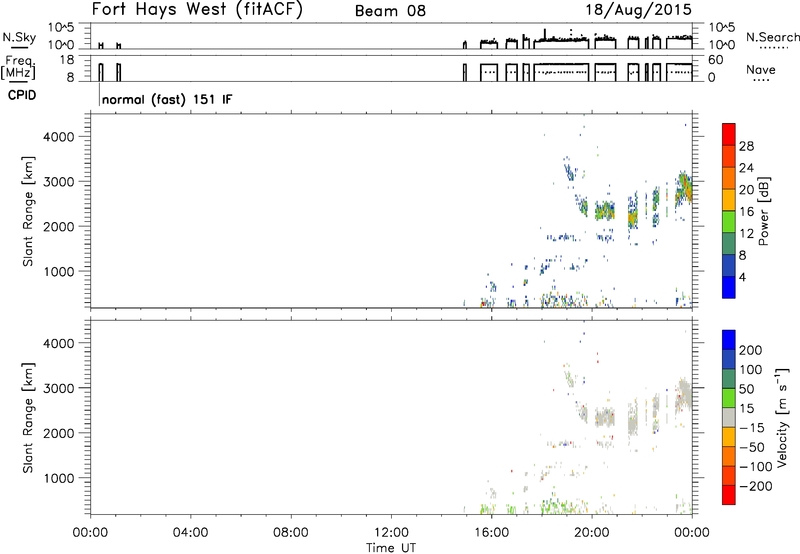Image resolution: width=800 pixels, height=554 pixels.
Task: Click the '60' Nave axis label
Action: (x=716, y=60)
